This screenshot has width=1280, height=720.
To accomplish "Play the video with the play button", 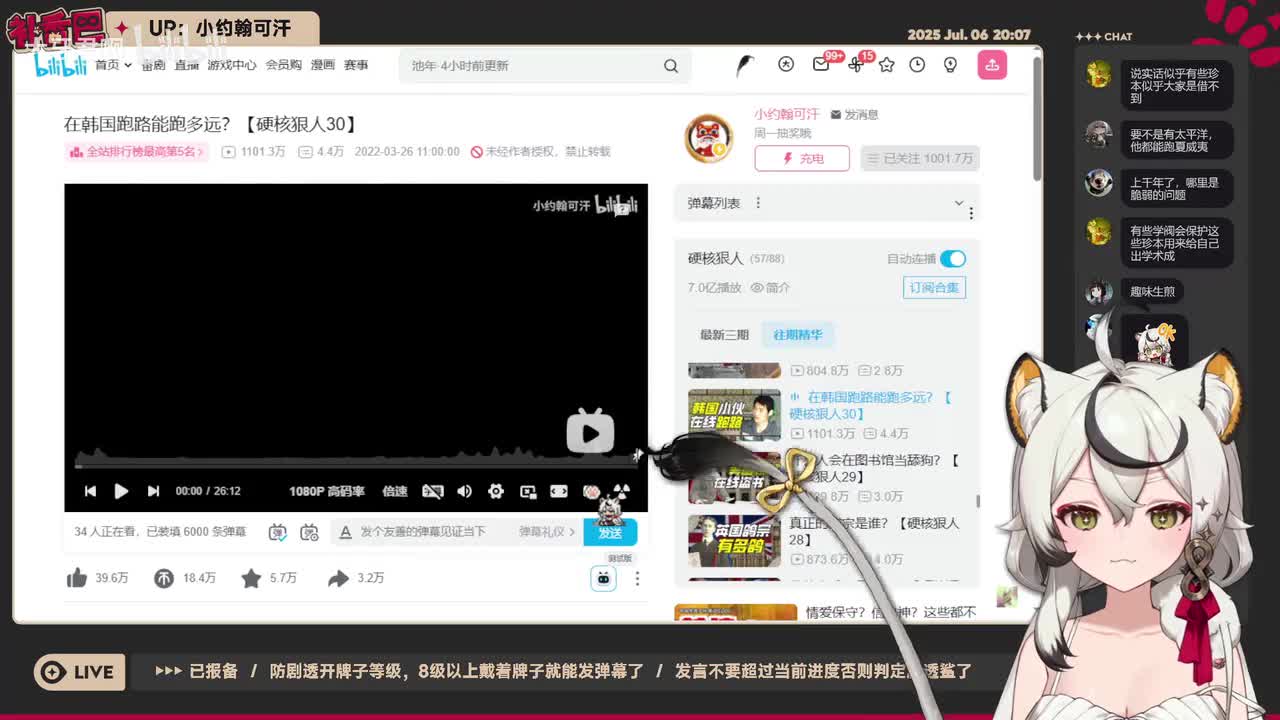I will pos(121,491).
